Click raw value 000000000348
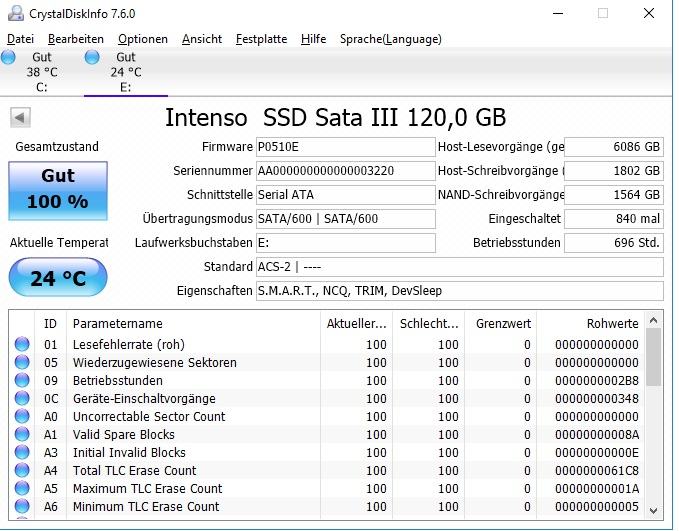This screenshot has width=679, height=531. click(x=597, y=398)
